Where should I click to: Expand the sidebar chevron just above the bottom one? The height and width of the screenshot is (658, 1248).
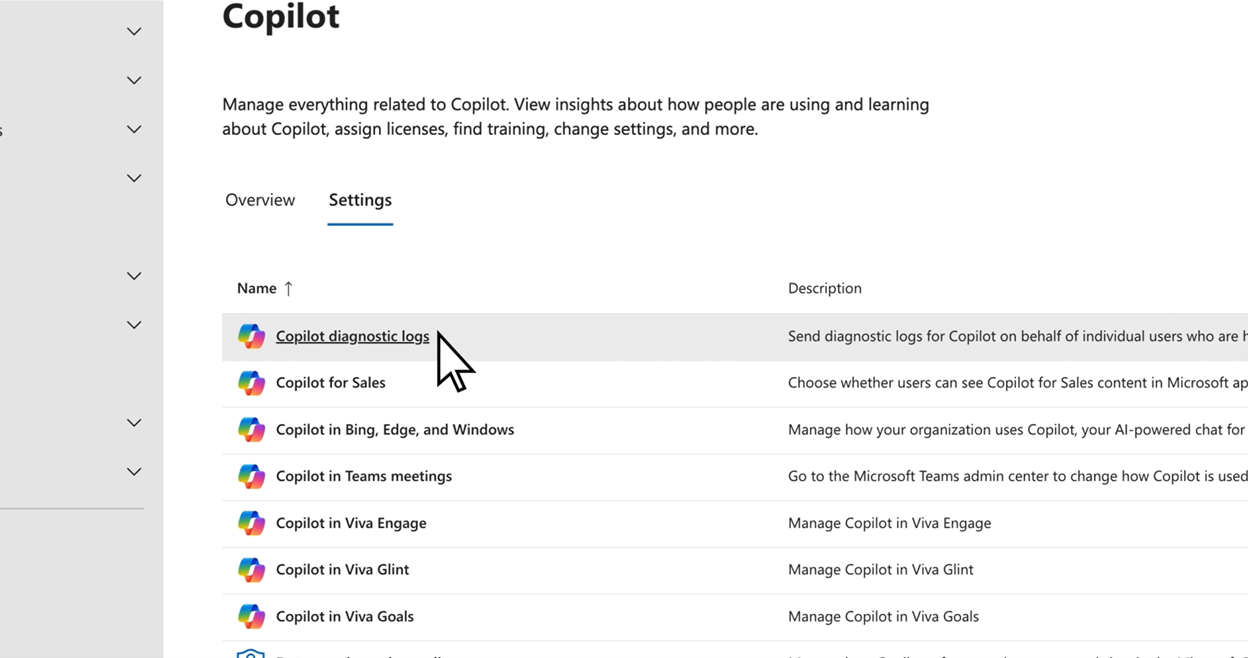coord(134,423)
